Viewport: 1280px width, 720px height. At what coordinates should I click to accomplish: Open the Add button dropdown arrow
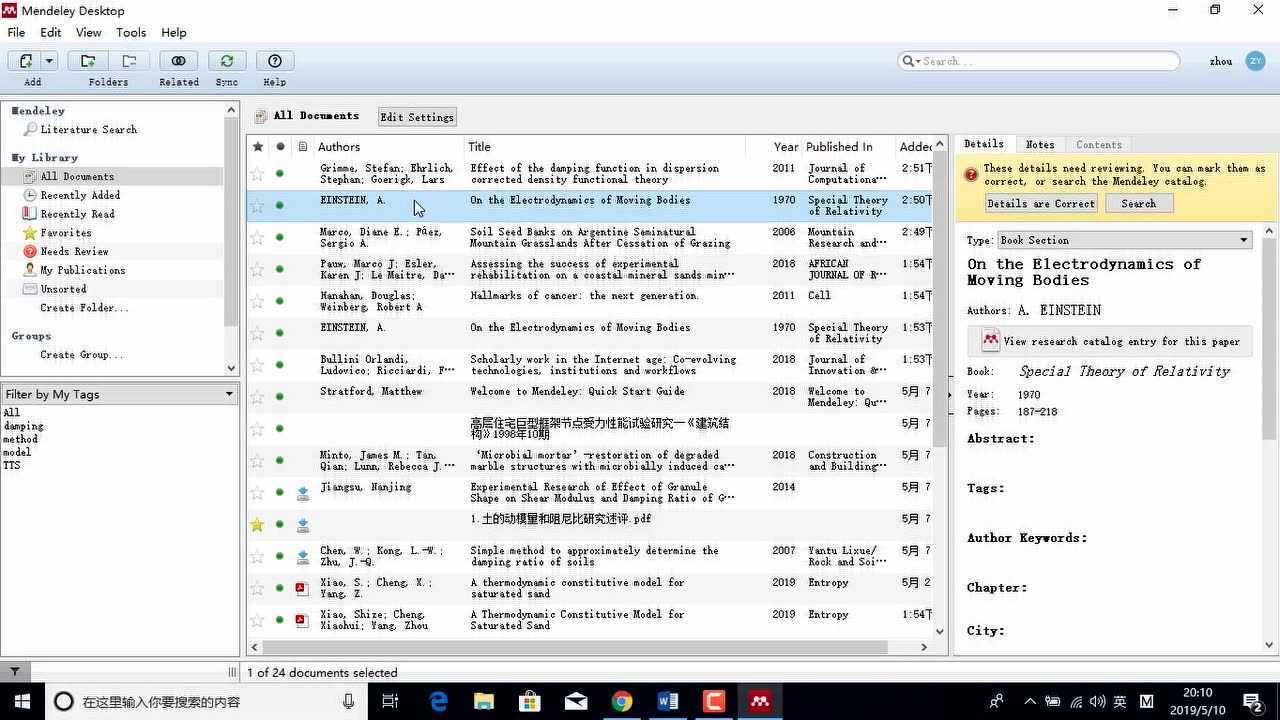[49, 61]
